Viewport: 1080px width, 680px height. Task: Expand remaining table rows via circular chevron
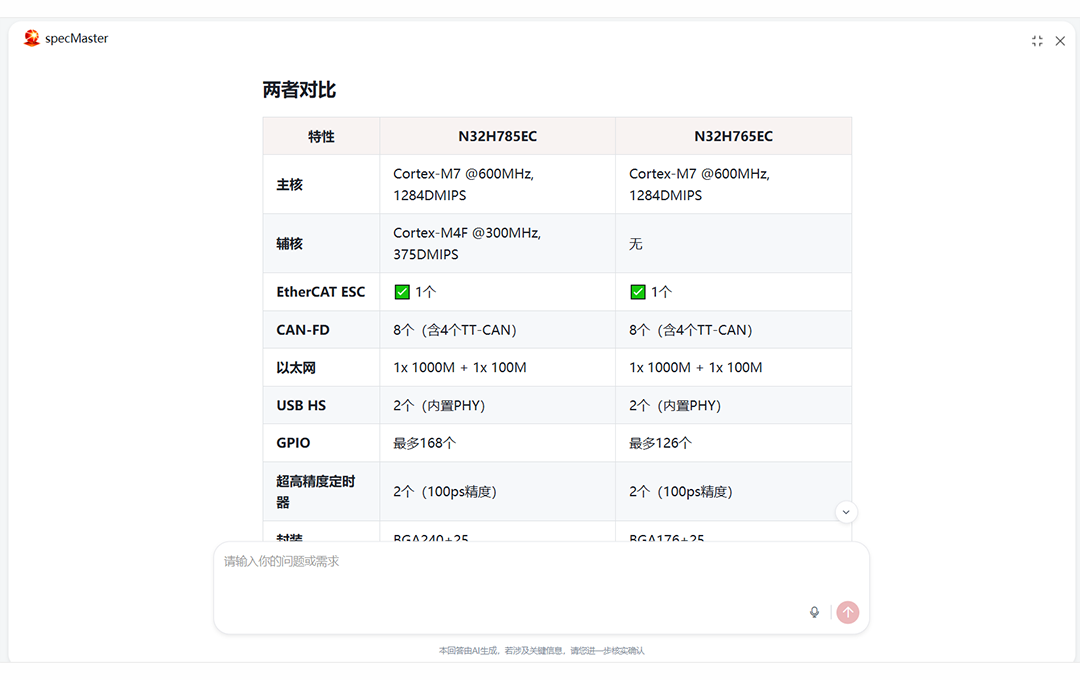coord(846,511)
